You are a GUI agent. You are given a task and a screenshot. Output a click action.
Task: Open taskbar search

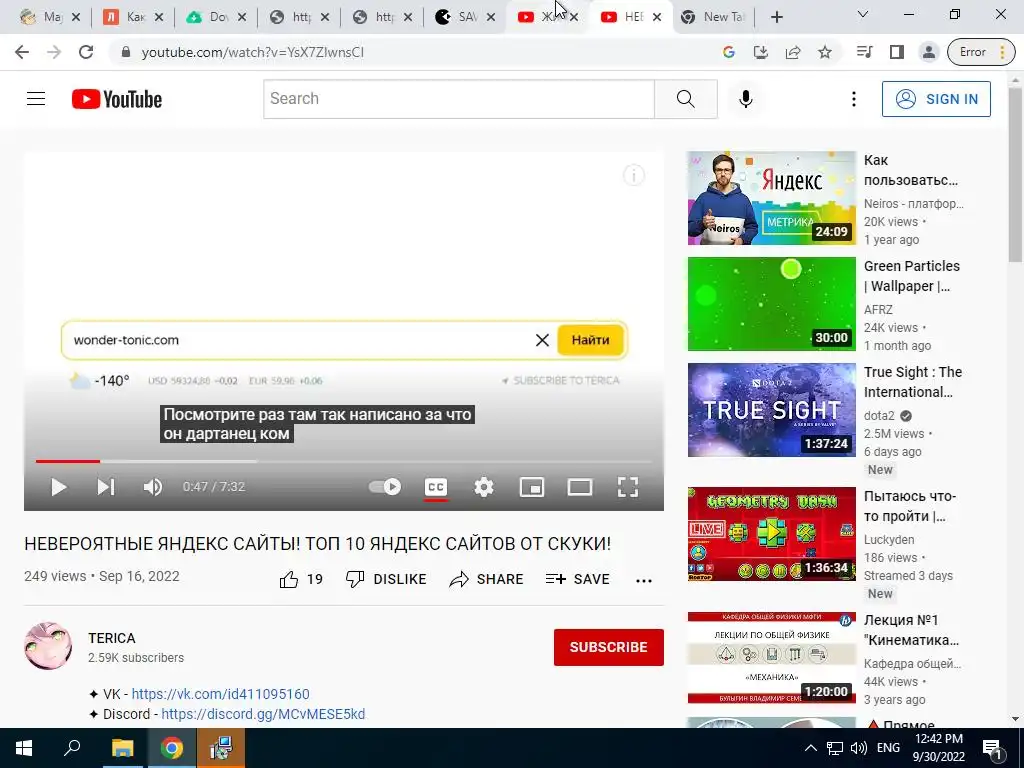pos(72,748)
